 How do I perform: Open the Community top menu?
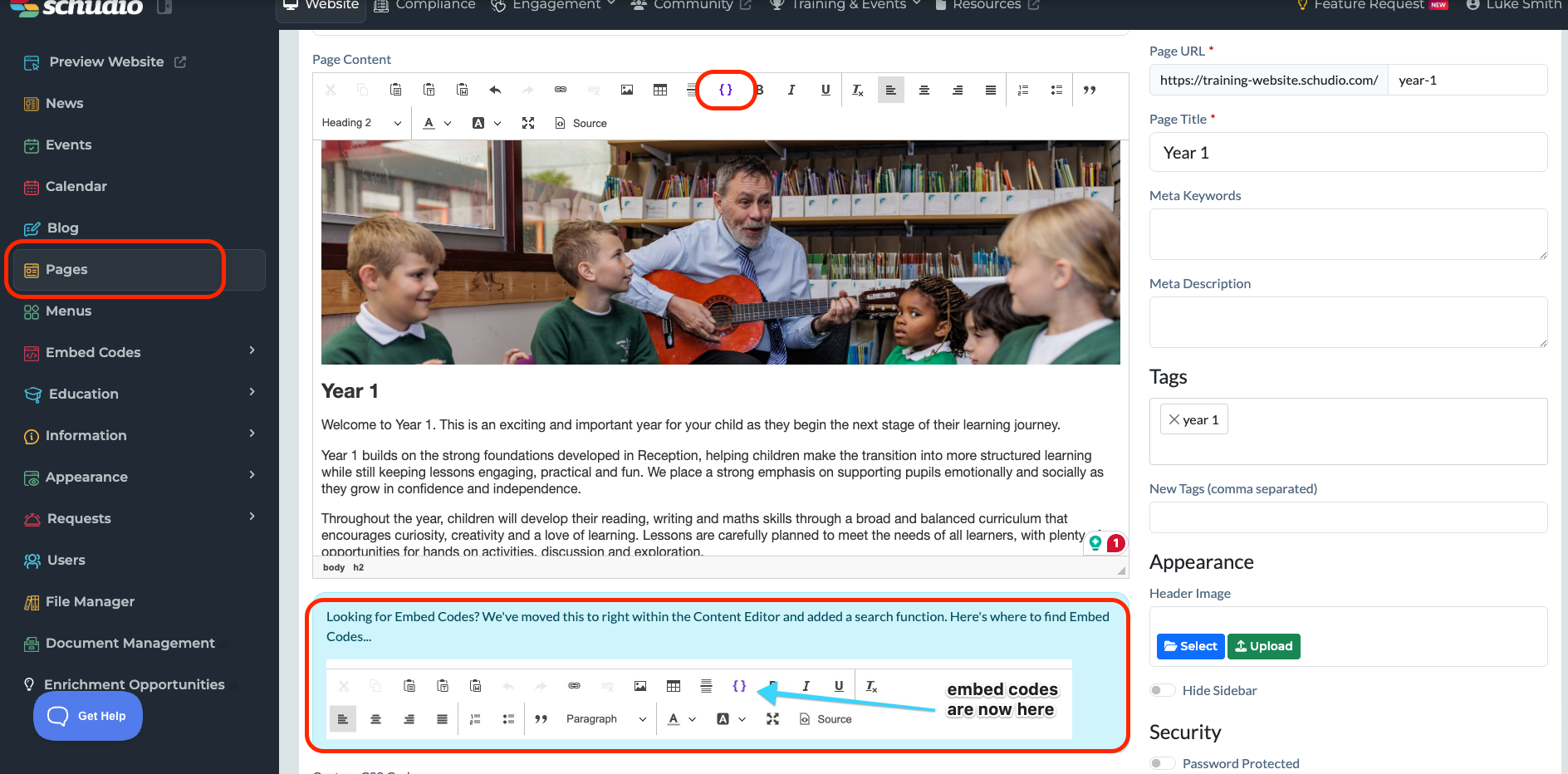point(691,5)
